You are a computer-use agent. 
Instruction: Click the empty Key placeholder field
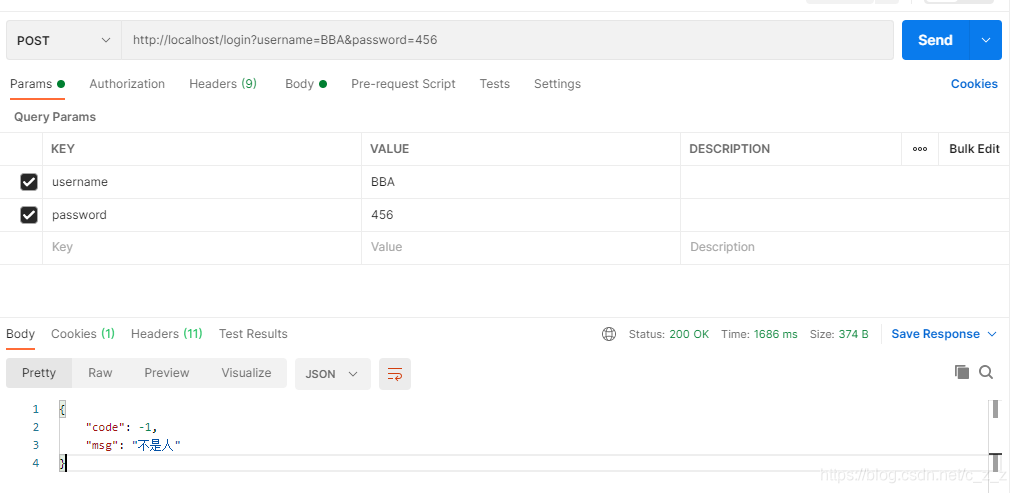(x=202, y=247)
